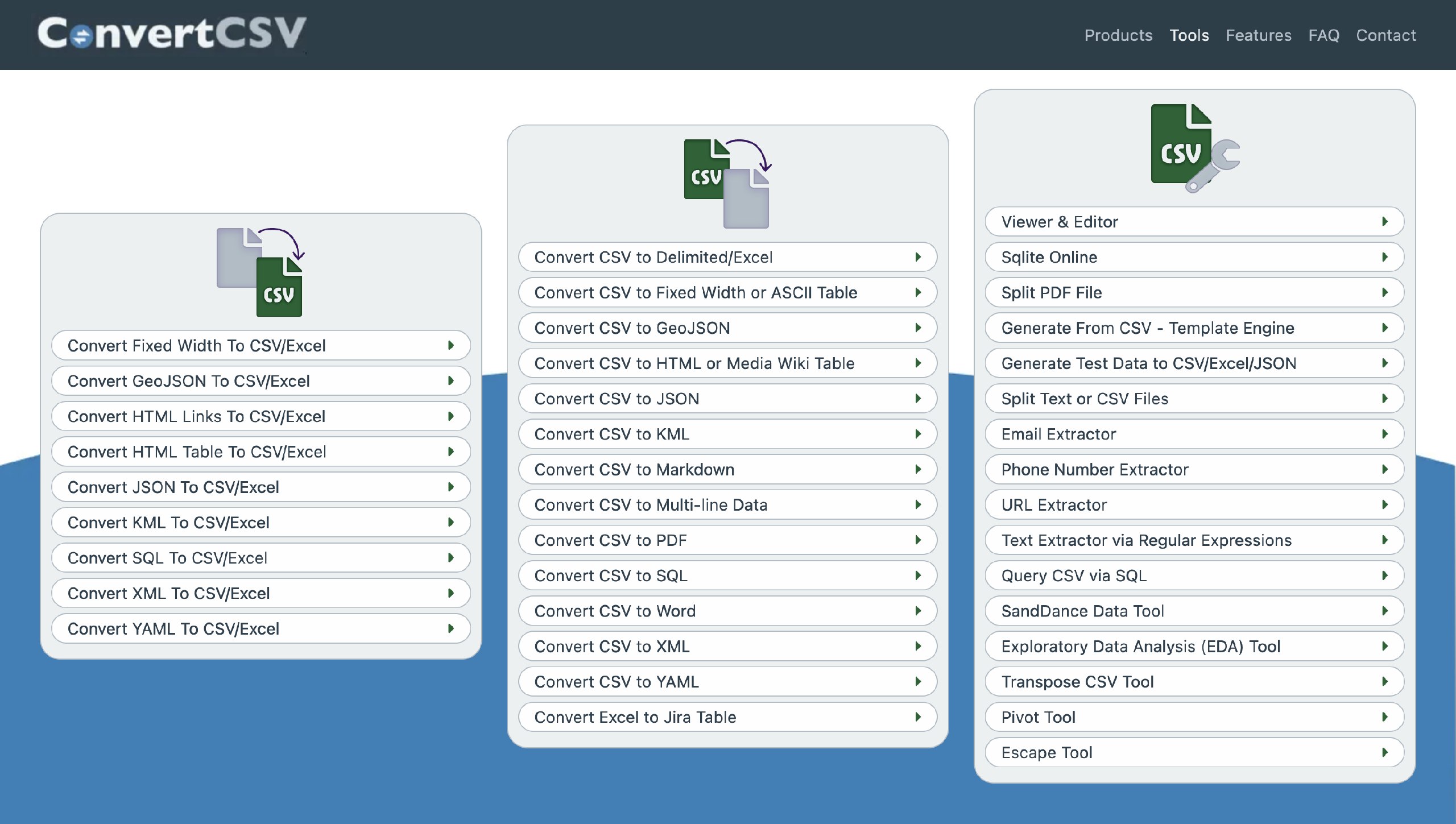Open Viewer & Editor tool
The height and width of the screenshot is (824, 1456).
1059,222
